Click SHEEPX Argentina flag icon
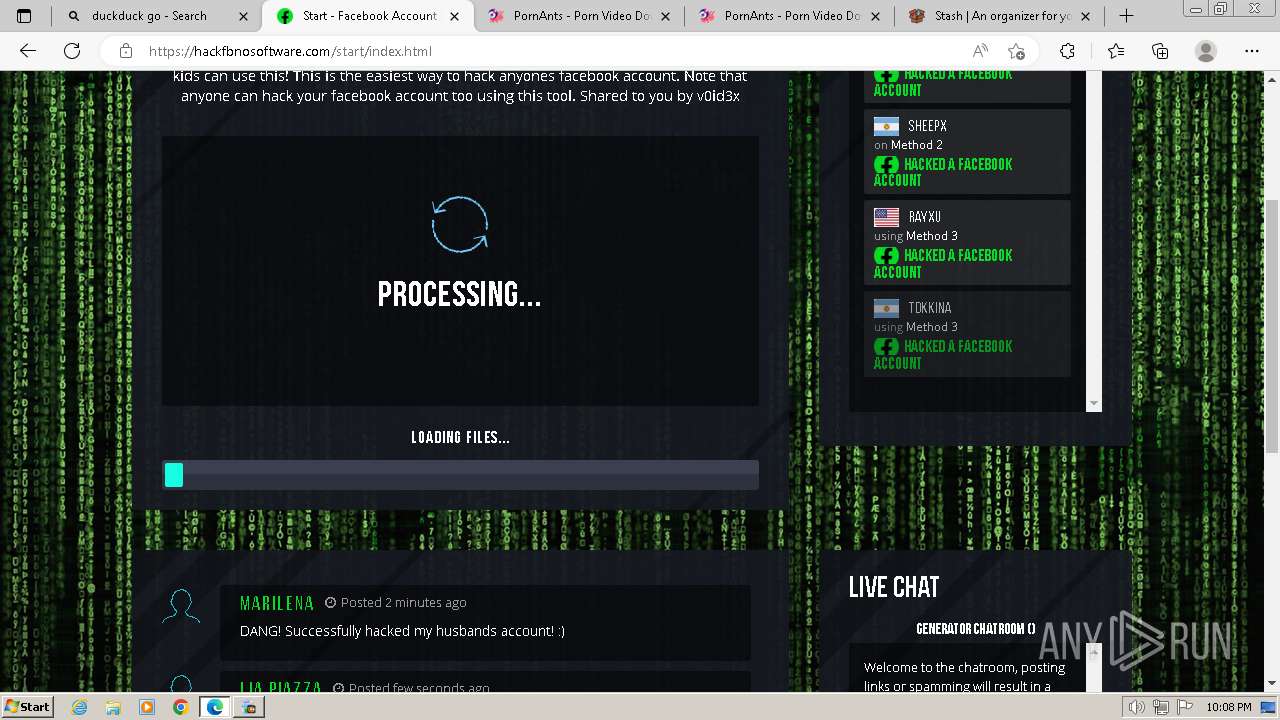 click(887, 126)
